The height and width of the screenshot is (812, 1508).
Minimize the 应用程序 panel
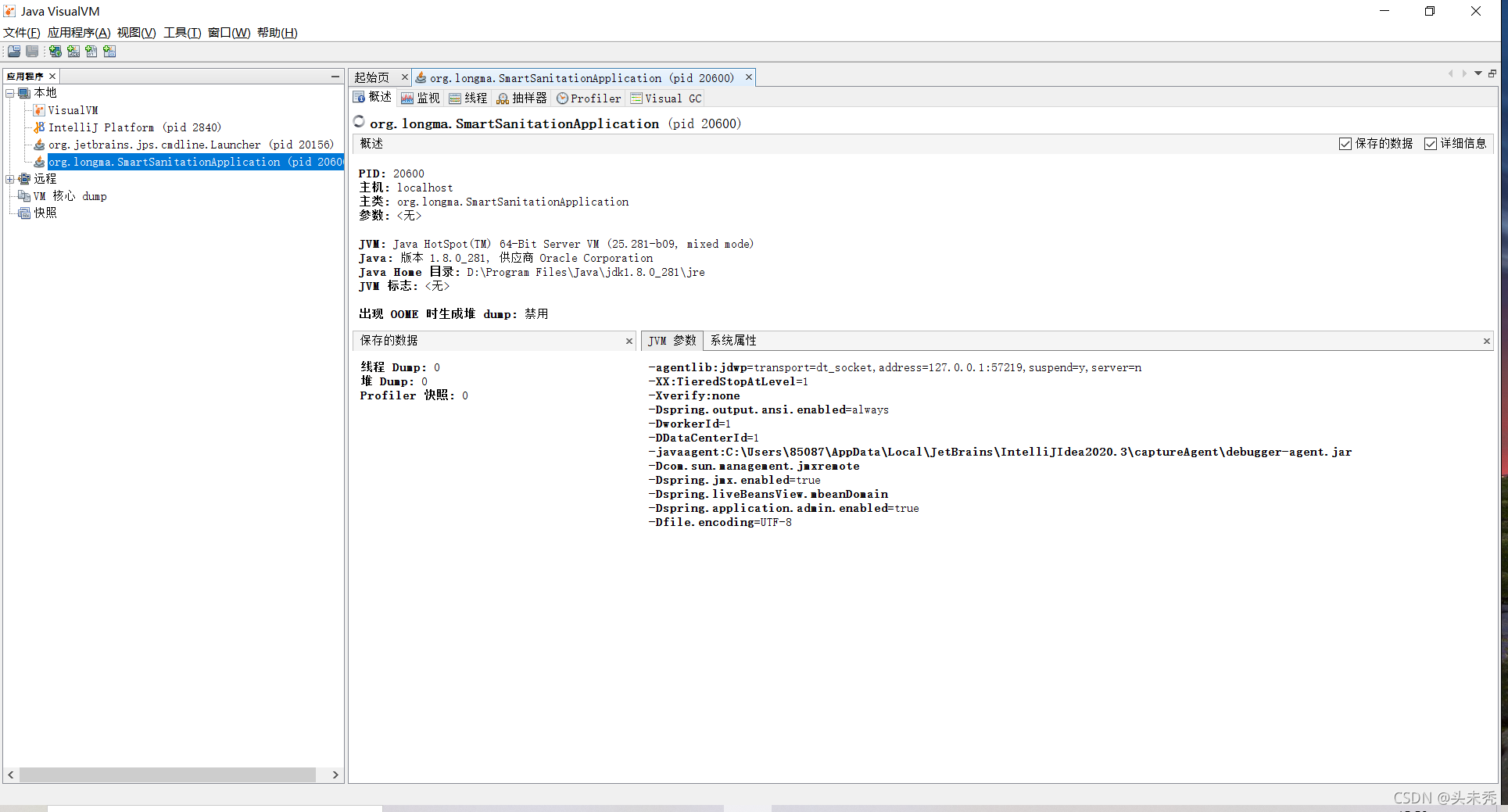pos(335,77)
